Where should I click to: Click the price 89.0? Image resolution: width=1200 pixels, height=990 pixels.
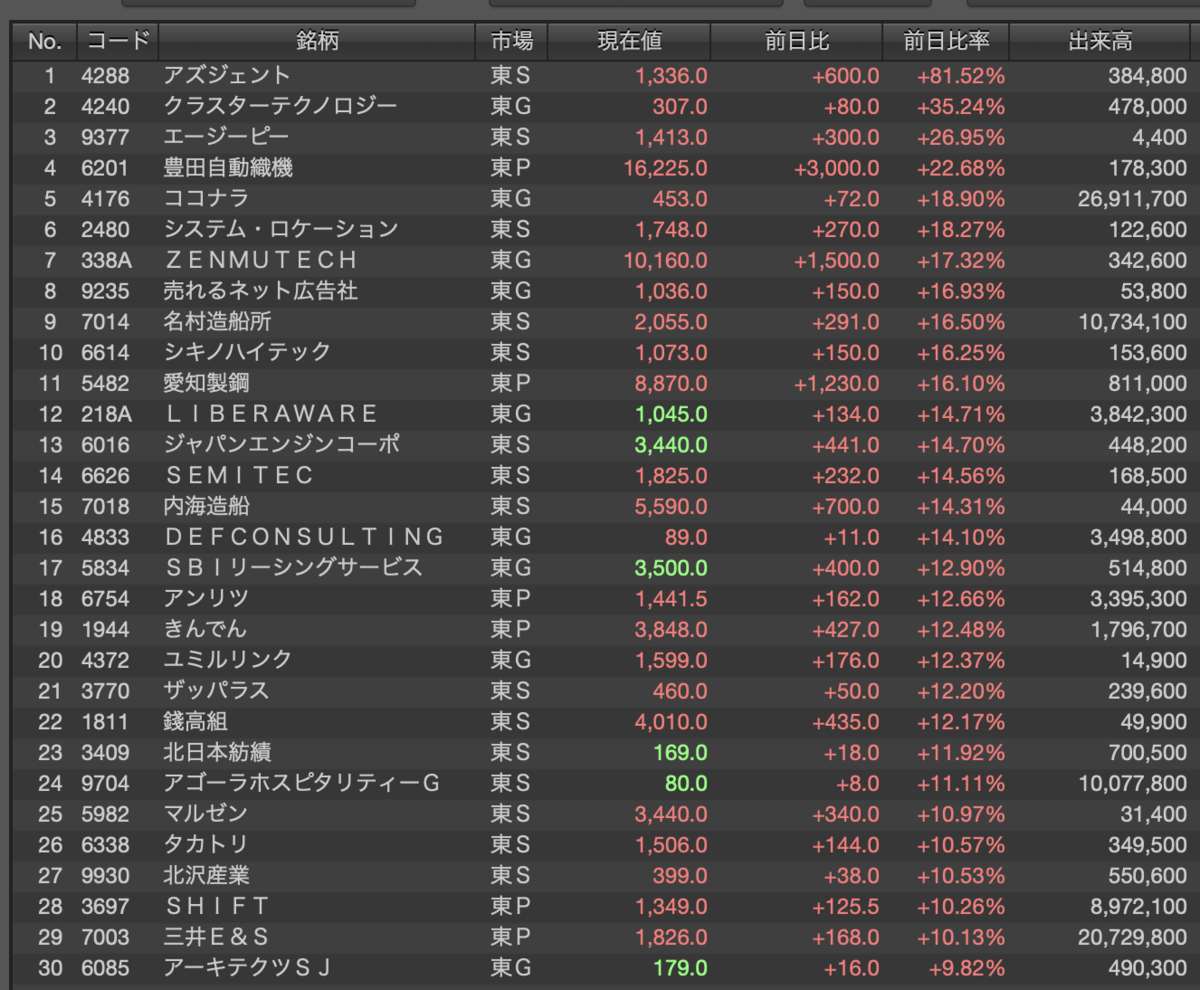pos(684,537)
